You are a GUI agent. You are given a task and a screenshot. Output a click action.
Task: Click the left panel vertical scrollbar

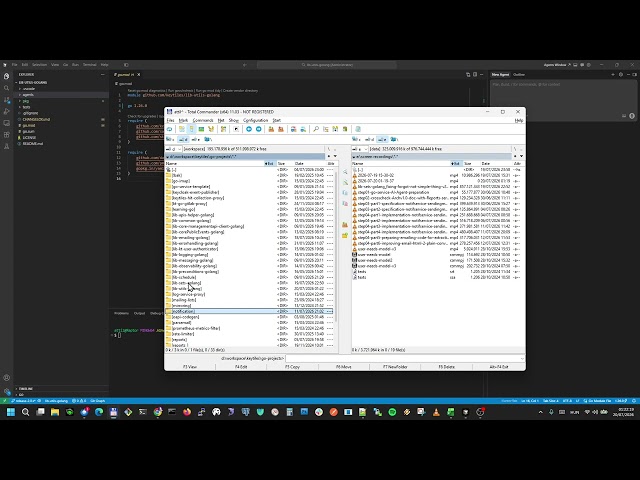point(336,245)
